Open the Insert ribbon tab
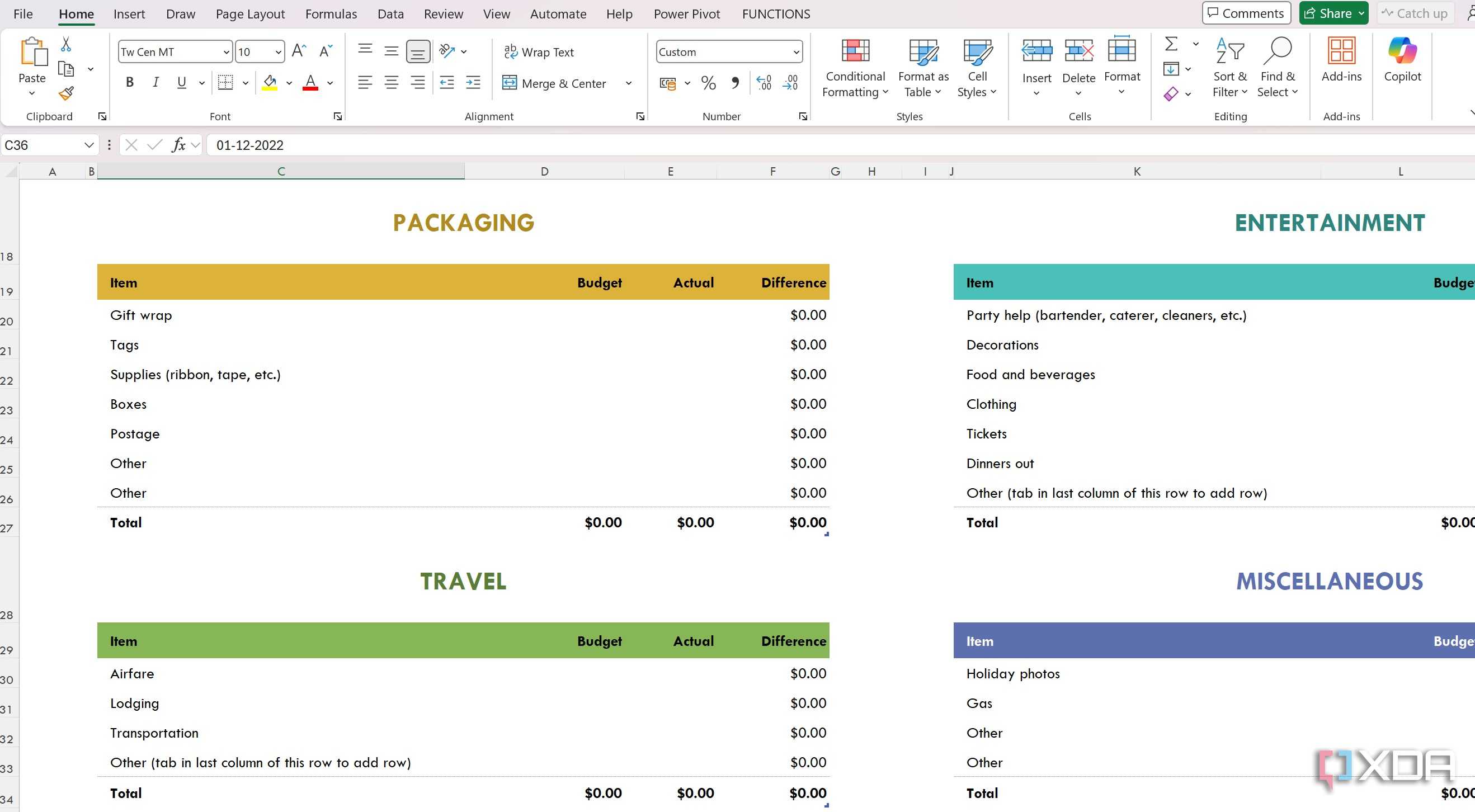 pyautogui.click(x=129, y=14)
